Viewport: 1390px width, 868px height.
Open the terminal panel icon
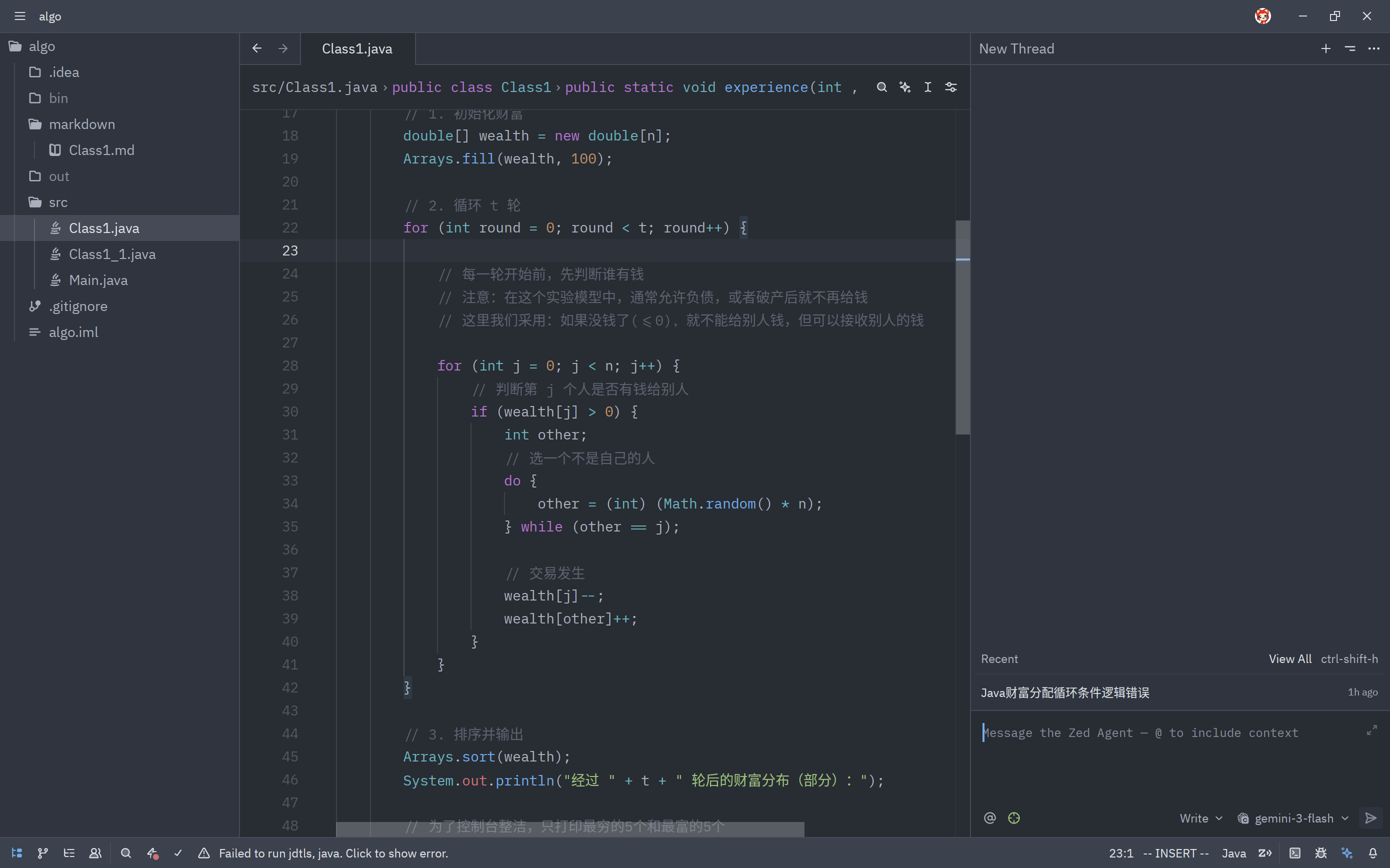point(1294,853)
